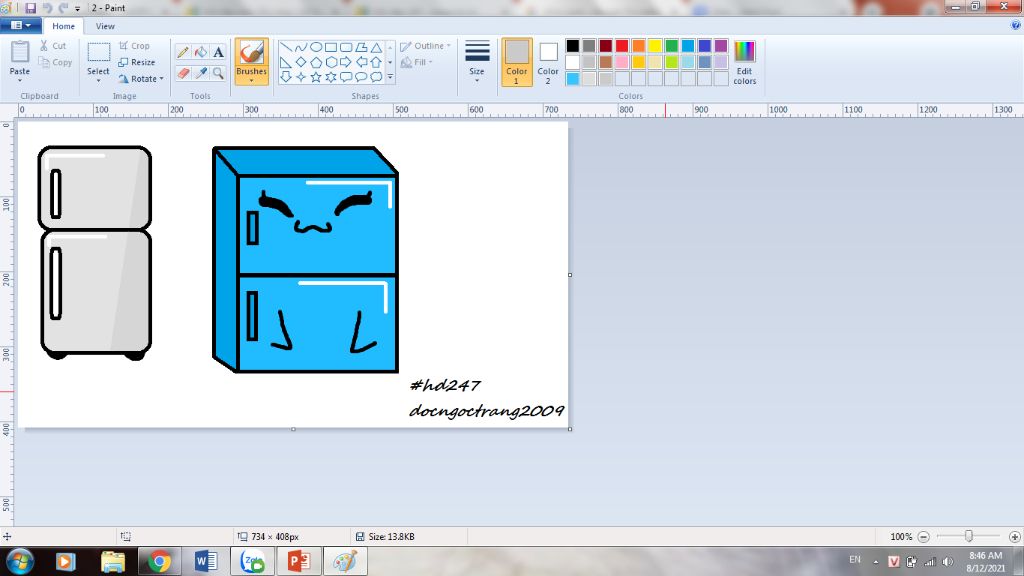Choose the Pentagon shape
The width and height of the screenshot is (1024, 576).
pos(315,63)
